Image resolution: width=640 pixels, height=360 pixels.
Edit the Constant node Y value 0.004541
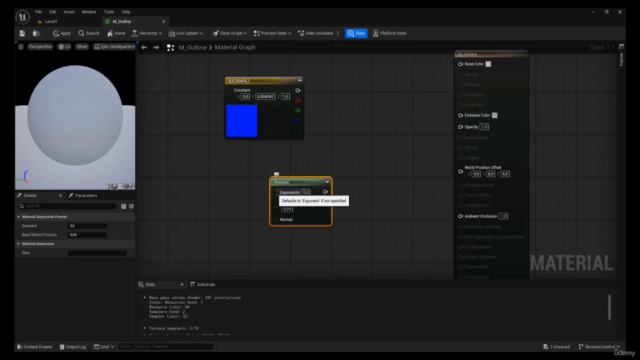point(265,97)
